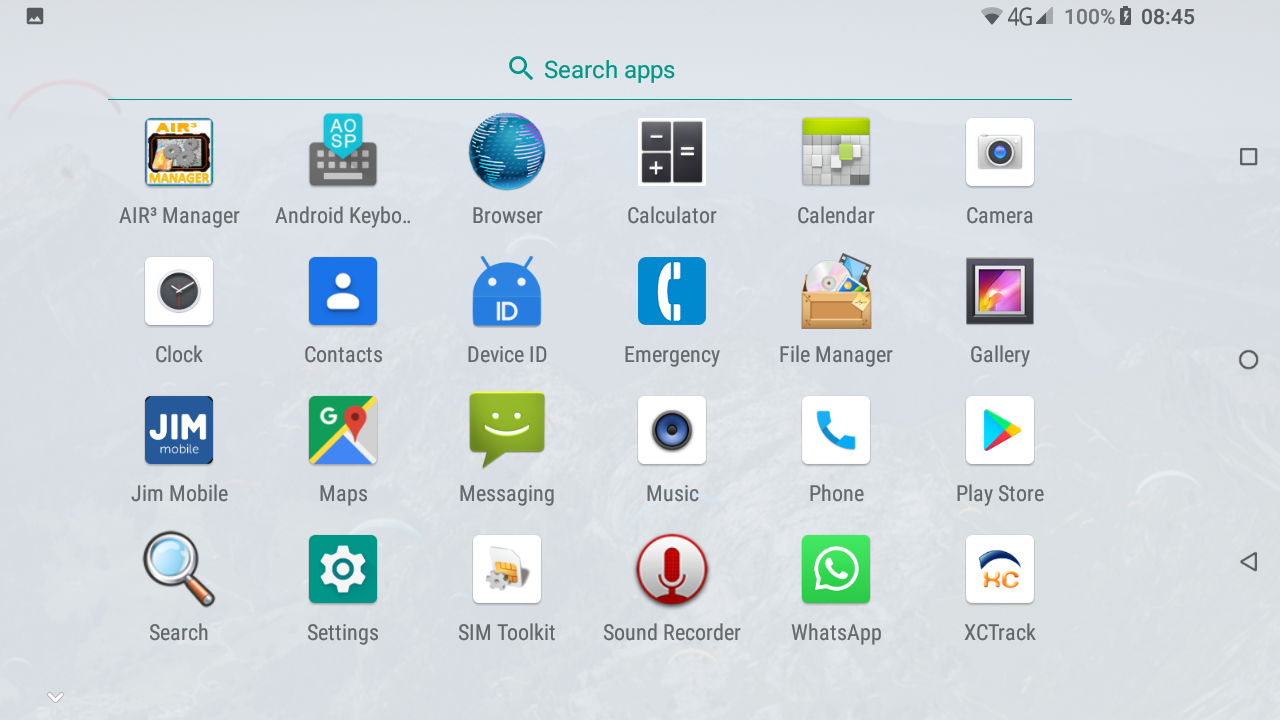Open the Phone dialer app
Screen dimensions: 1280x720
tap(836, 430)
